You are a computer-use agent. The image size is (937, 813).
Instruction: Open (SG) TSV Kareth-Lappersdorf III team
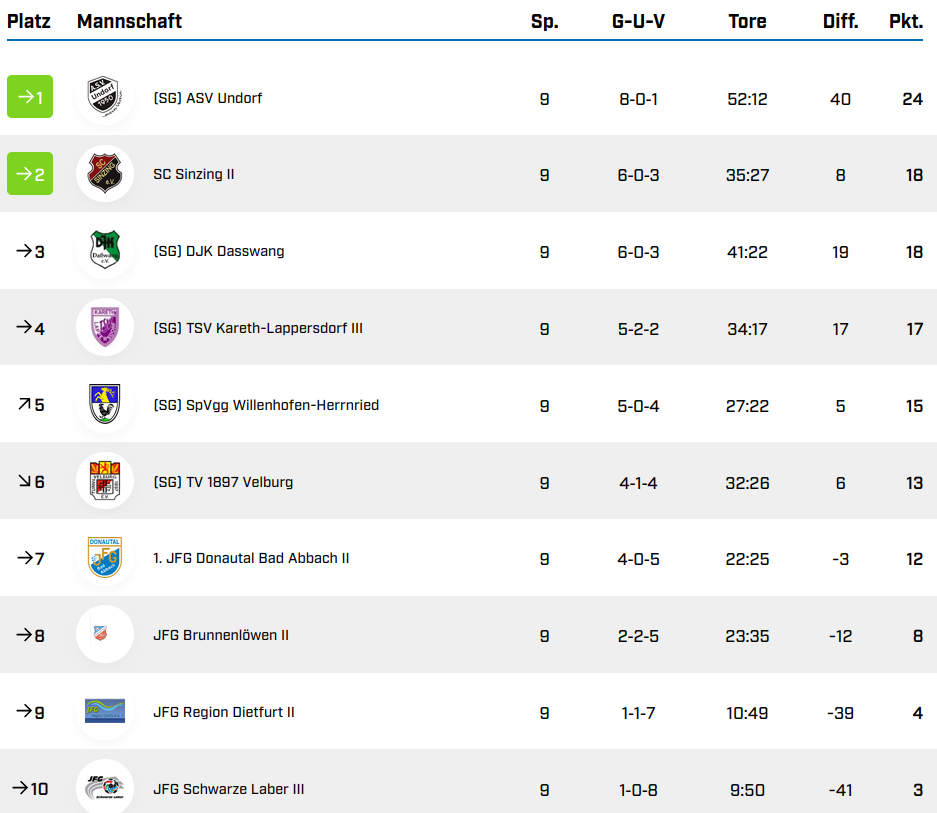[x=258, y=328]
